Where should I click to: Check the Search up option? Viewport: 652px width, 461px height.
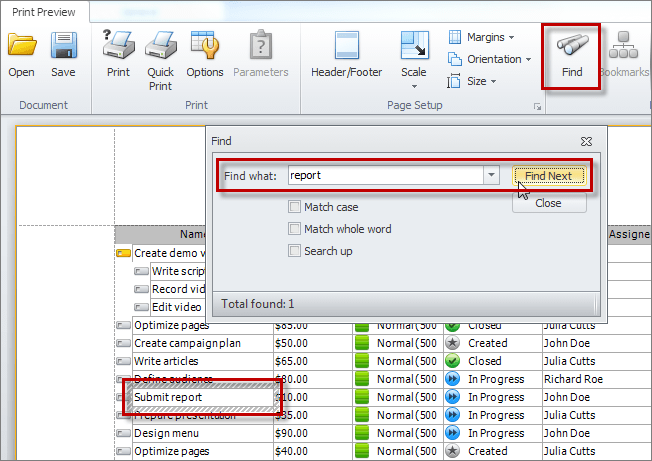pyautogui.click(x=295, y=251)
